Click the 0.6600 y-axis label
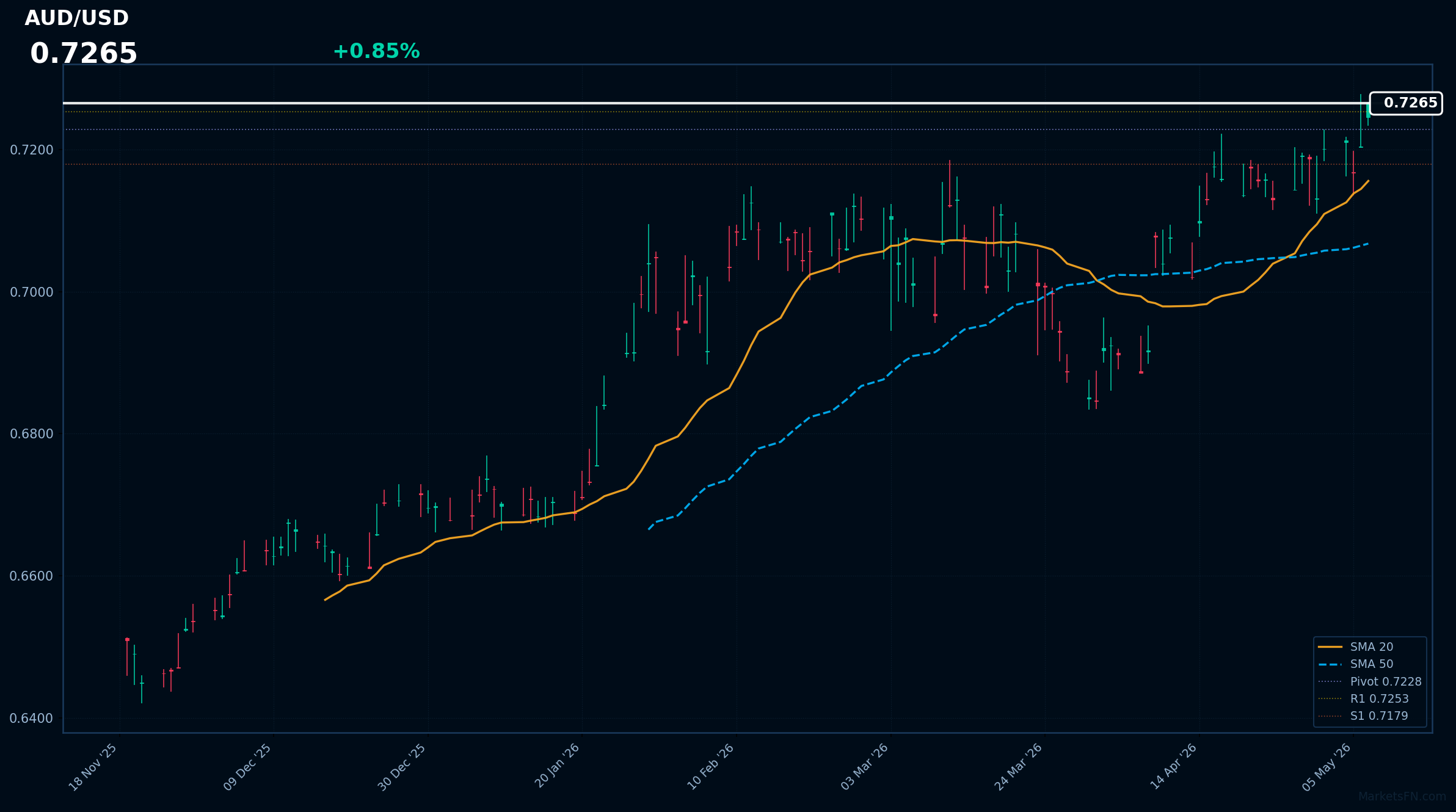This screenshot has width=1456, height=812. (x=32, y=576)
